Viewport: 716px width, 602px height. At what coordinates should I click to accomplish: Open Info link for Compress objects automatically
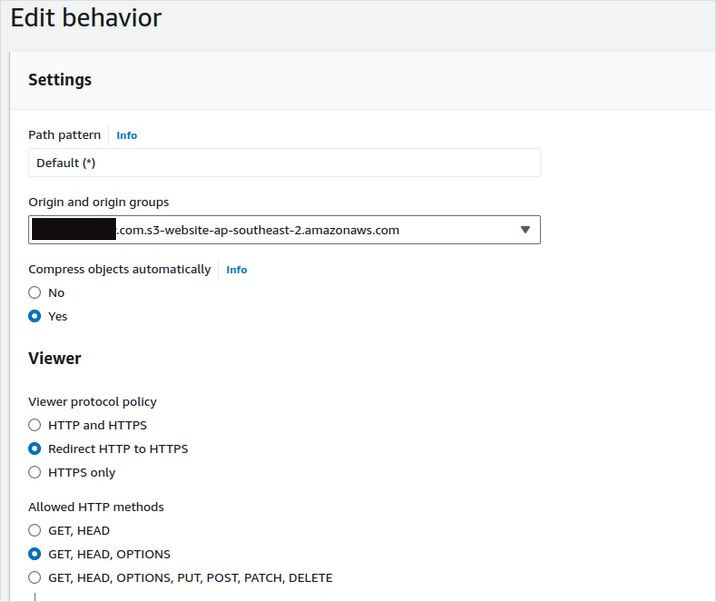coord(236,270)
